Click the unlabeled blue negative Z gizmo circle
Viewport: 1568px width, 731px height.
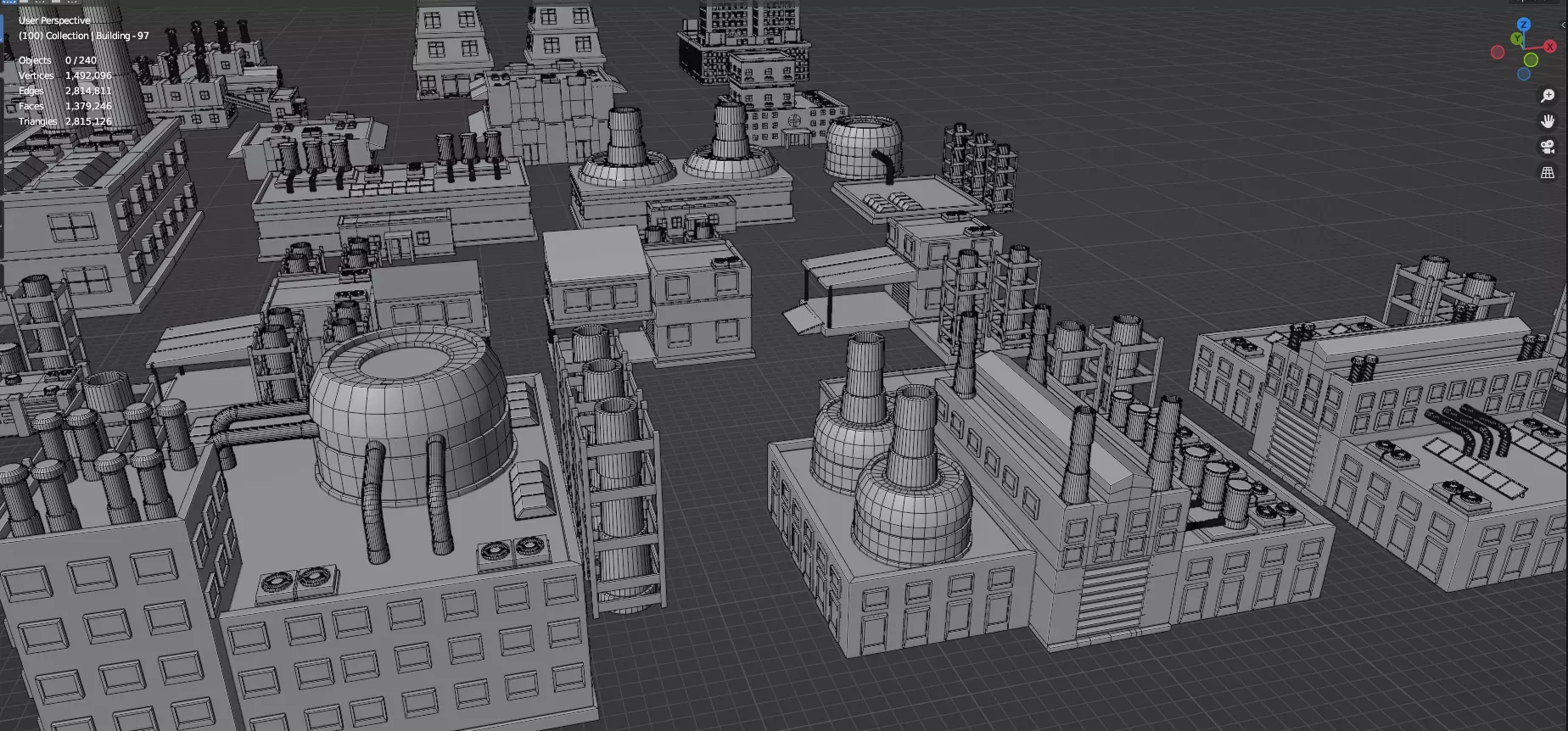[1524, 74]
